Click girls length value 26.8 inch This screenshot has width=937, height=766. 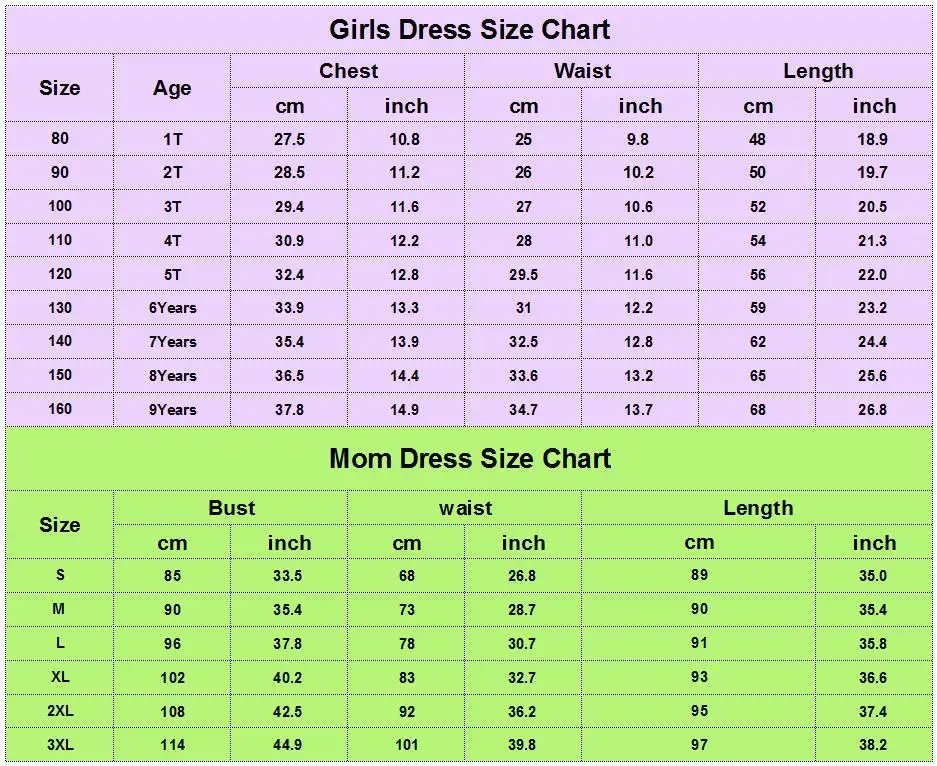pos(872,410)
